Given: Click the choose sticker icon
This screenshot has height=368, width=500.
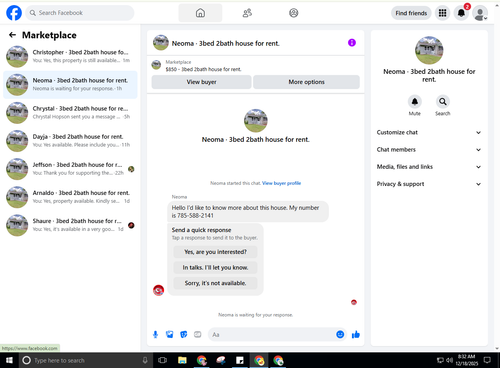Looking at the screenshot, I should [184, 334].
